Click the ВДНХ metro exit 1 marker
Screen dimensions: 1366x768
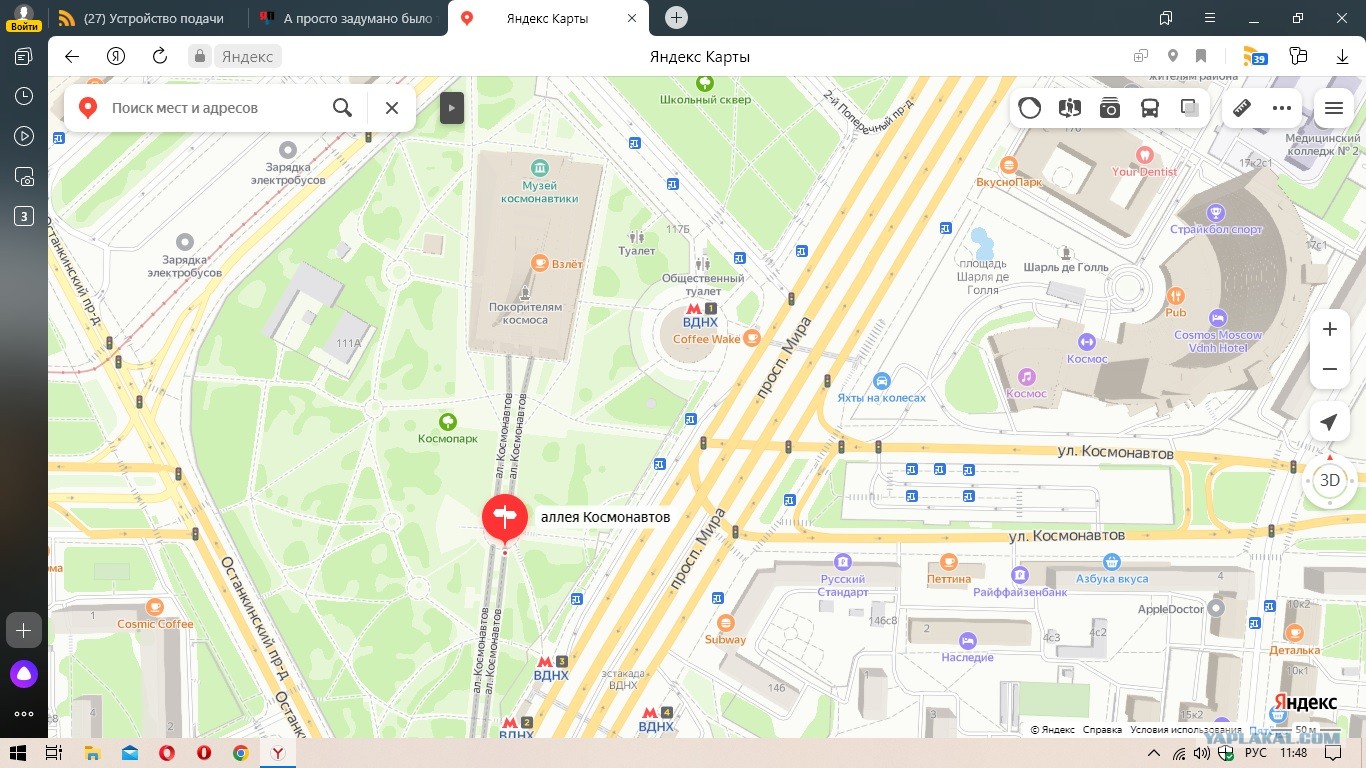700,315
